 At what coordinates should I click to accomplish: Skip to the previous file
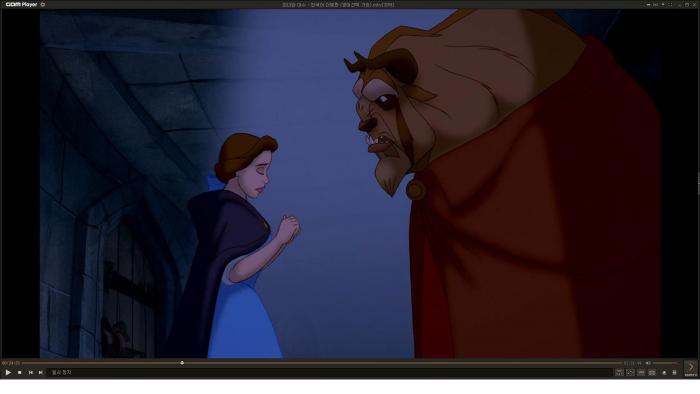[x=30, y=372]
